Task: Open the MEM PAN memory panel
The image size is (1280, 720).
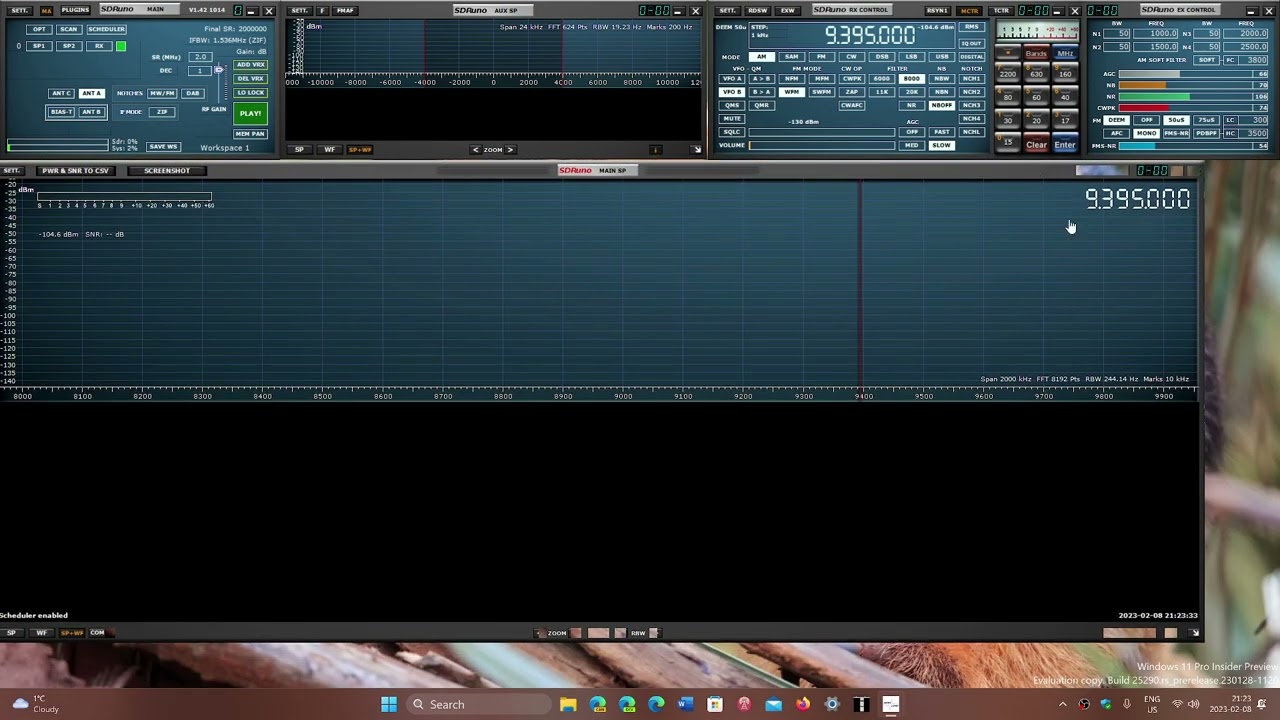Action: (250, 134)
